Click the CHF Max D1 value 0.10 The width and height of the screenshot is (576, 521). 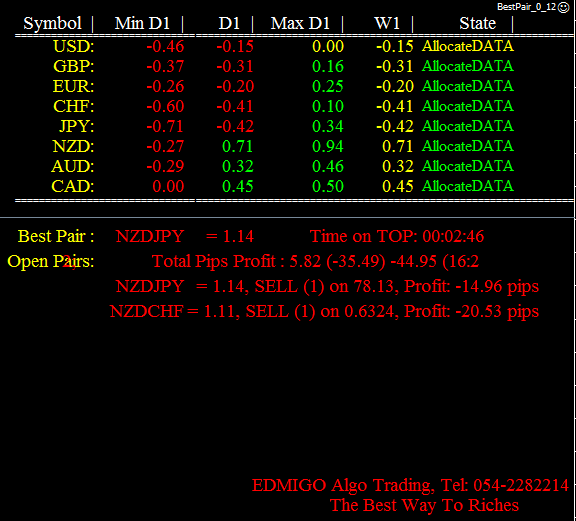(x=328, y=106)
